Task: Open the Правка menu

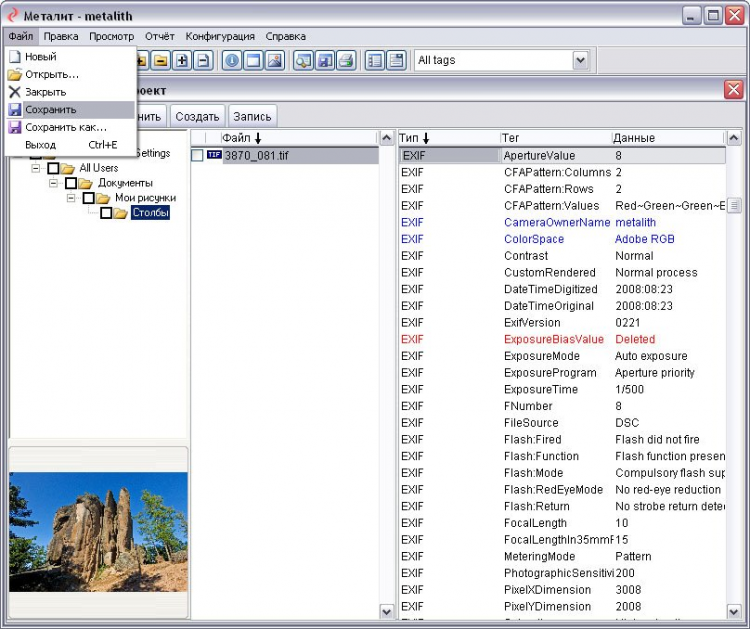Action: (x=61, y=36)
